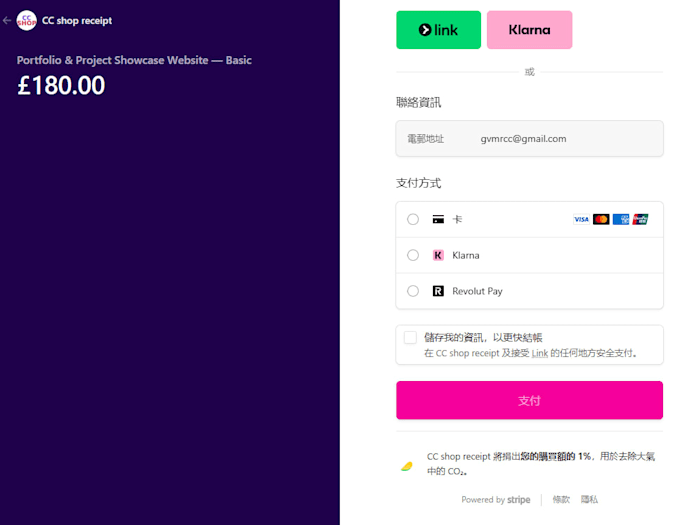Click the 聯絡資訊 contact info heading
This screenshot has width=680, height=525.
pyautogui.click(x=418, y=103)
